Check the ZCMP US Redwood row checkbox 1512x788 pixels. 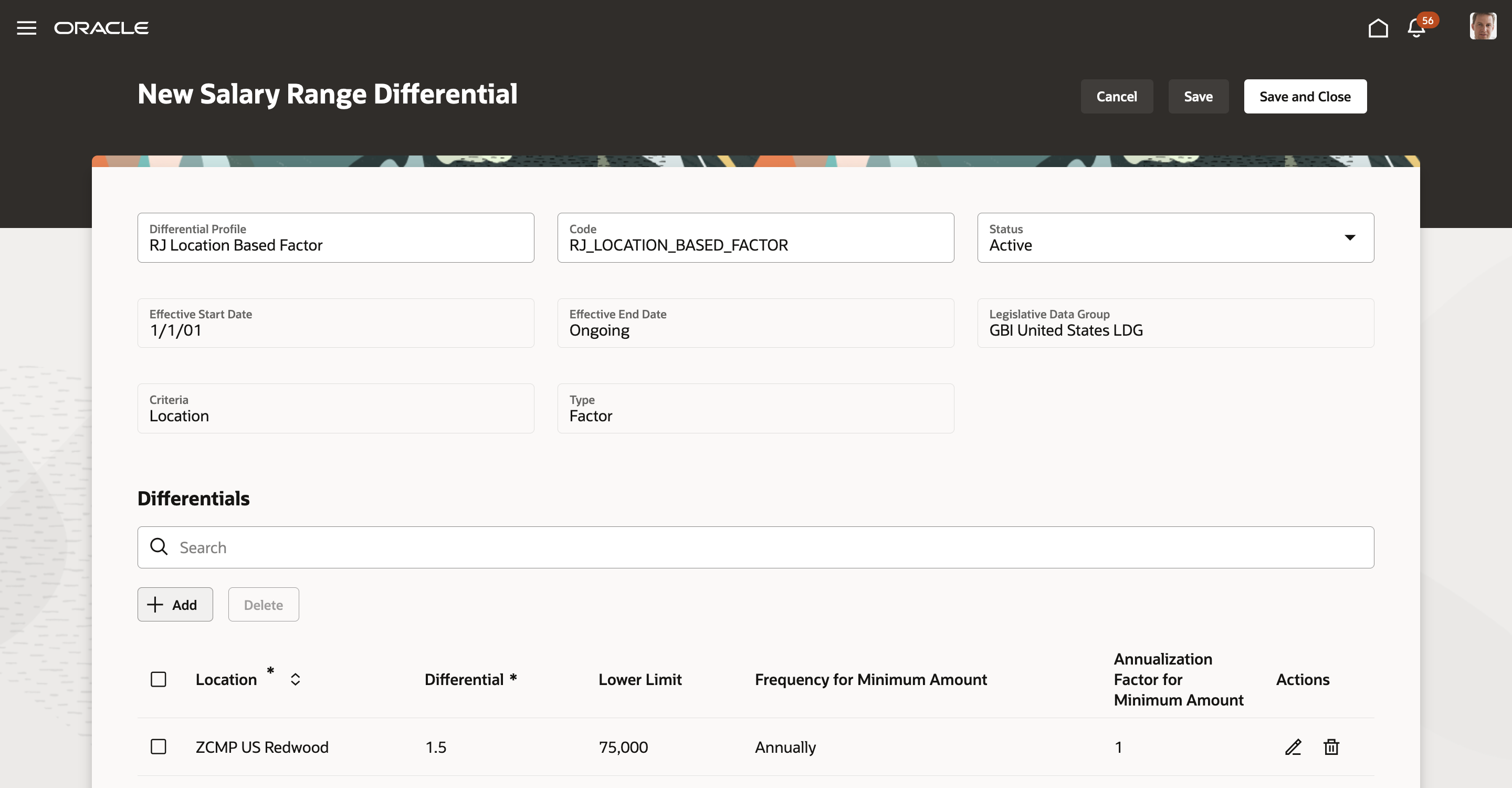pyautogui.click(x=159, y=747)
